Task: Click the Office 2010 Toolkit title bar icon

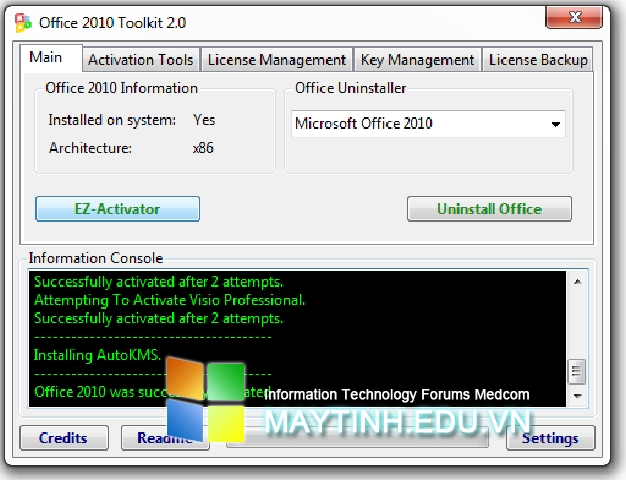Action: tap(23, 23)
